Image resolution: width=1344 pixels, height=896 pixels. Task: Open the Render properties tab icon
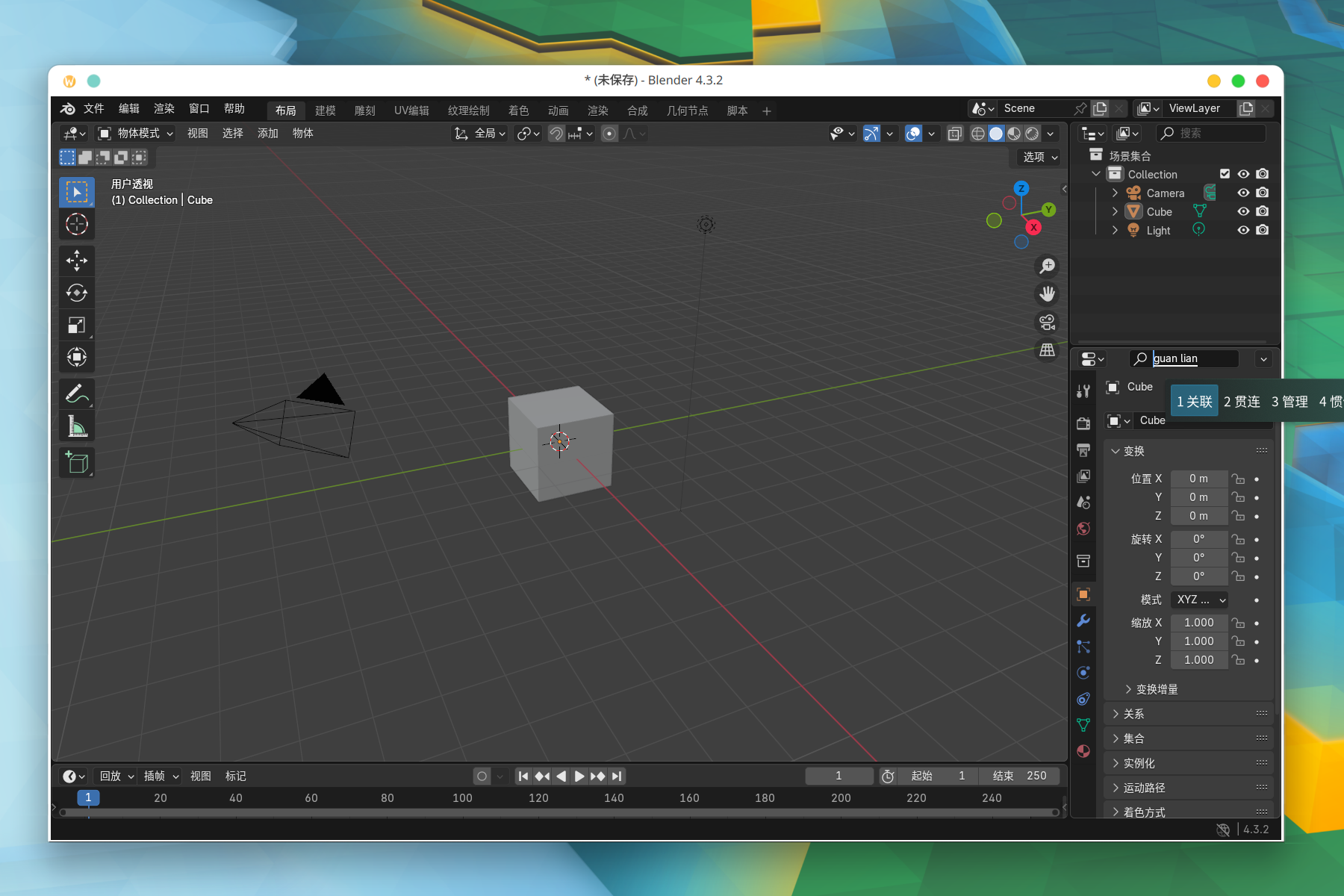tap(1083, 423)
